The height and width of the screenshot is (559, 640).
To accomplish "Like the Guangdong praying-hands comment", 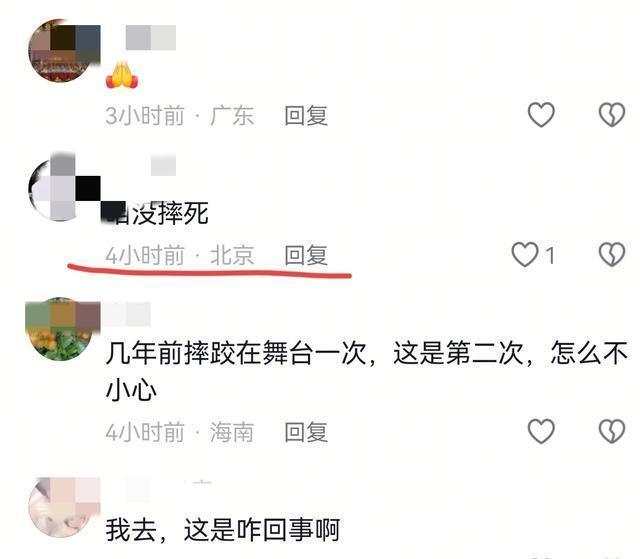I will 541,115.
